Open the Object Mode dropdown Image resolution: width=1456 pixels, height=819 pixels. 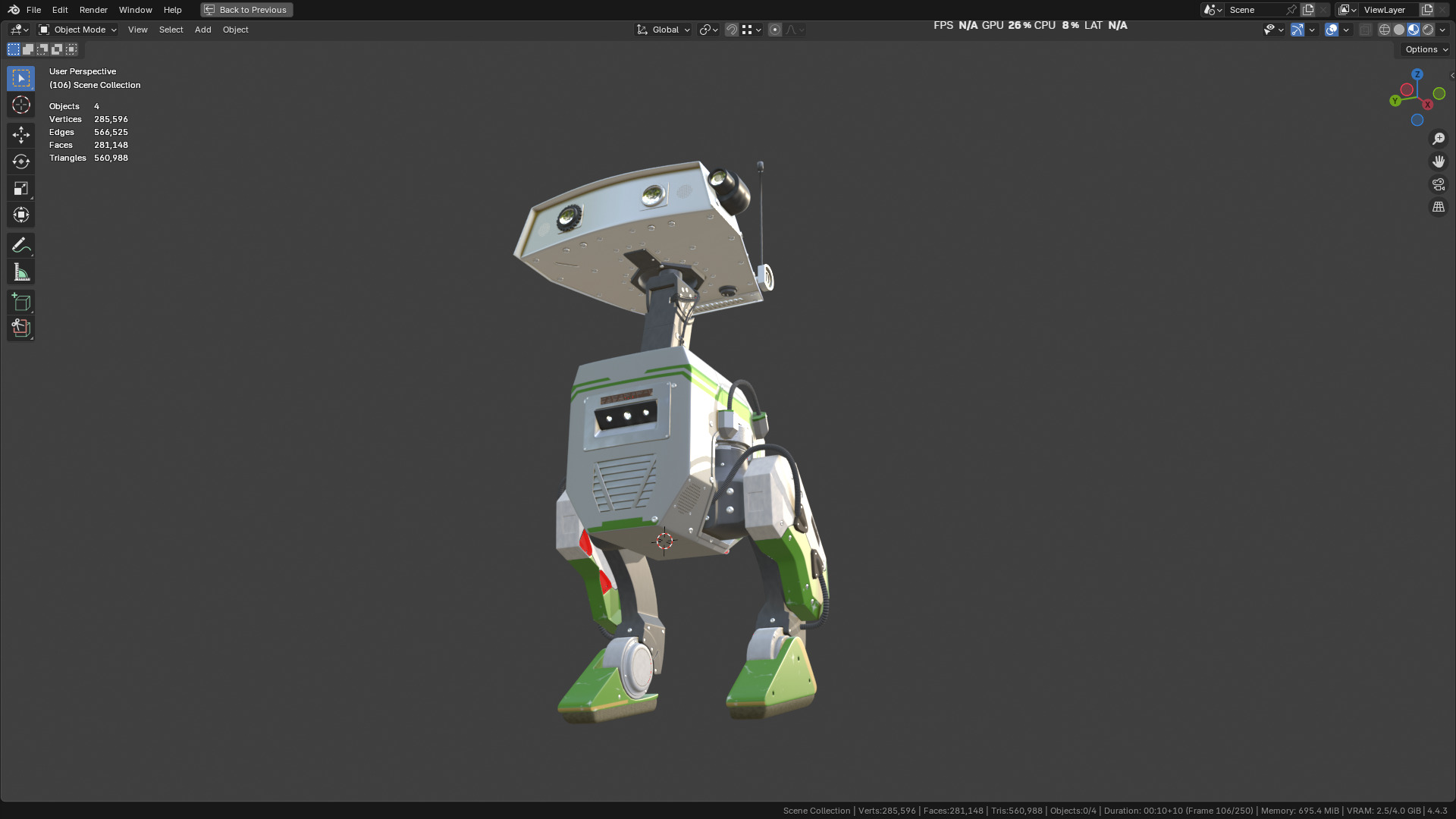[x=77, y=30]
